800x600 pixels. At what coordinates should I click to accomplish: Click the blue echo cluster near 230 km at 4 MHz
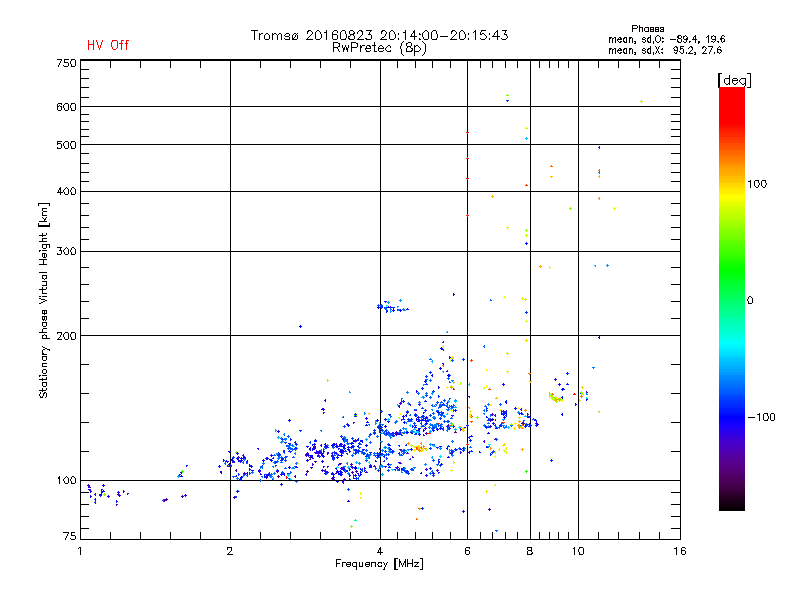pyautogui.click(x=392, y=306)
